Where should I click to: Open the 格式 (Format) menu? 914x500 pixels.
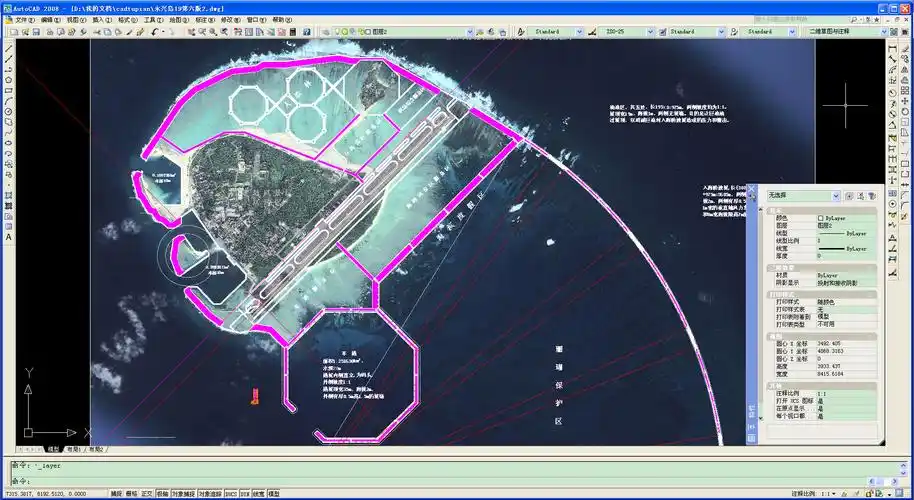125,19
